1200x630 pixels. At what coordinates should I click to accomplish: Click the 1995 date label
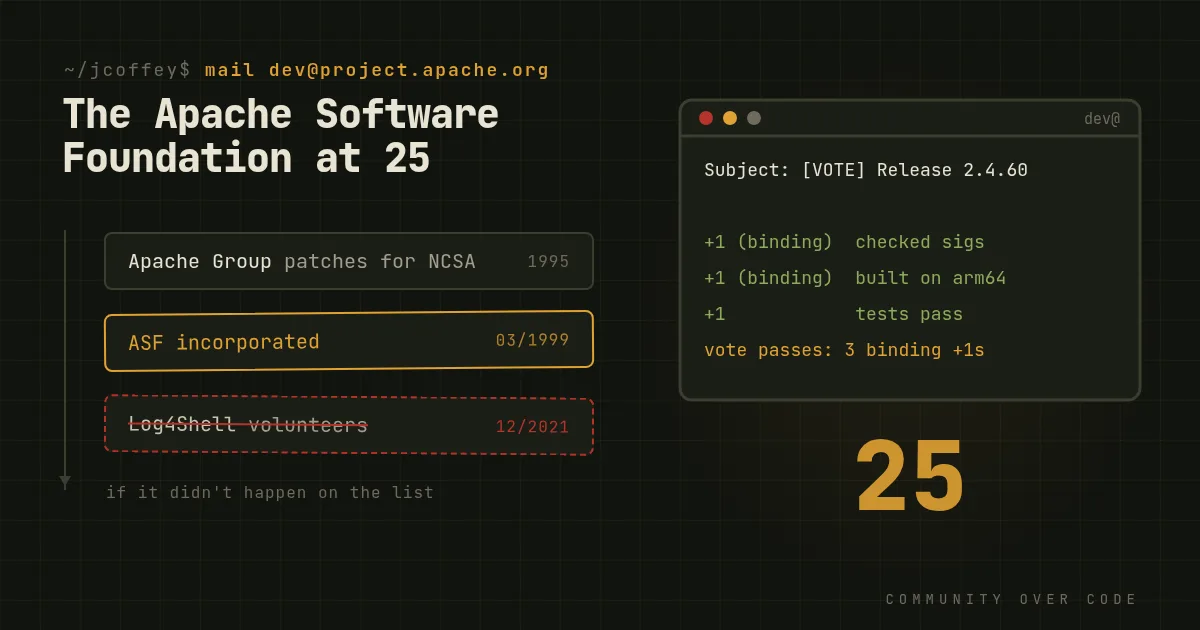coord(548,262)
